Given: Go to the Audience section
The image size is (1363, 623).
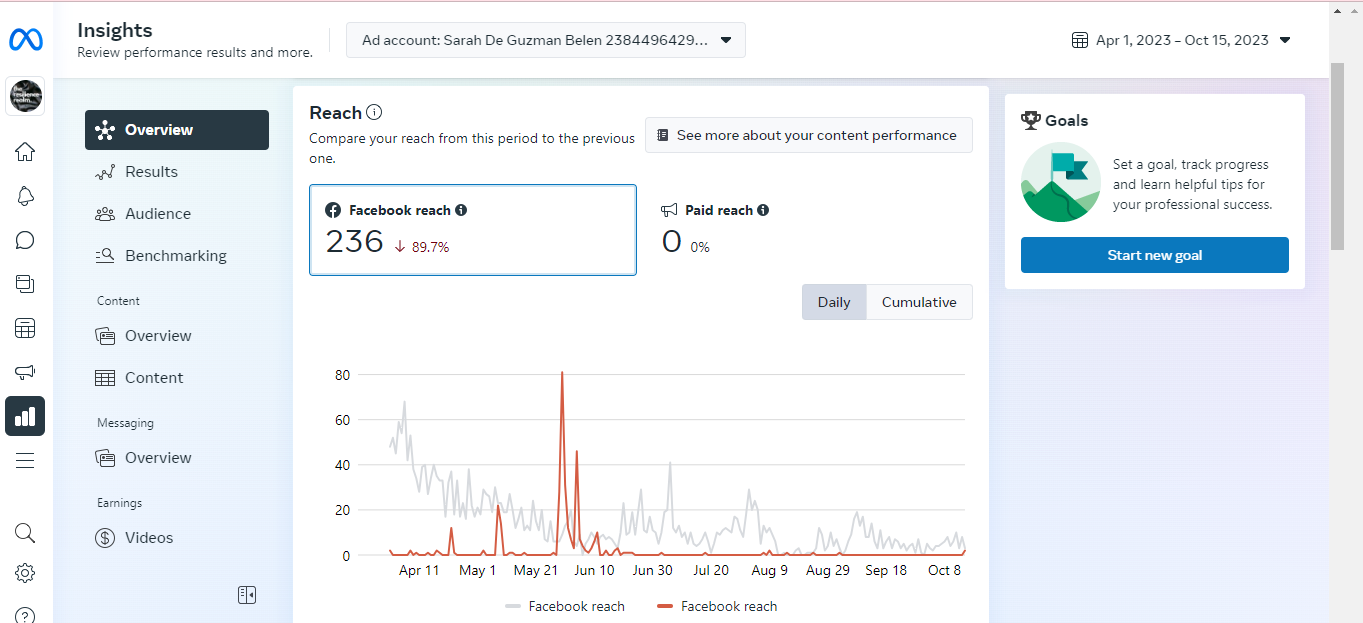Looking at the screenshot, I should click(157, 214).
